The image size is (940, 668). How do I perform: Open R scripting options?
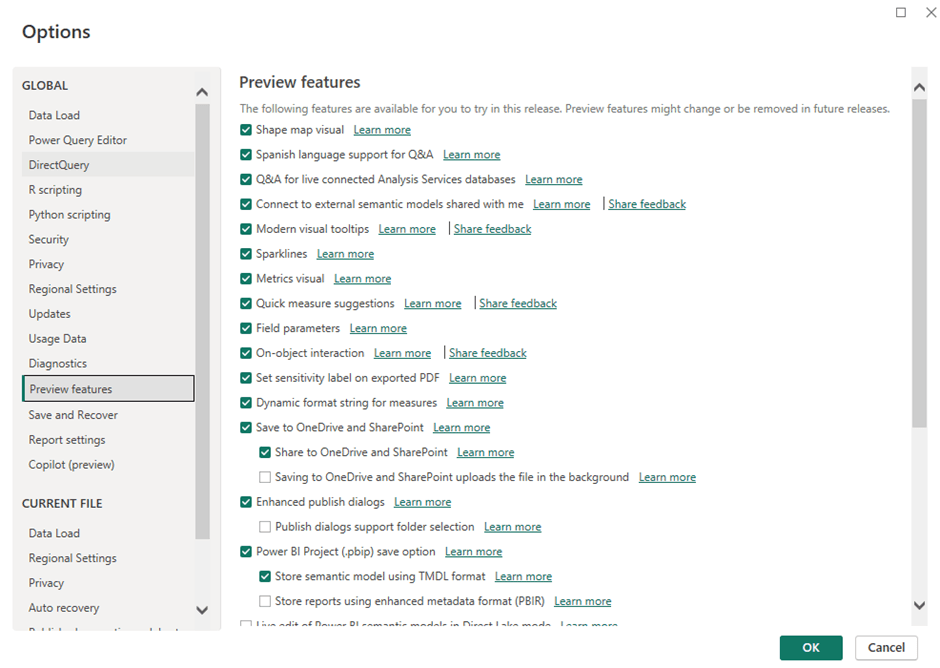point(108,189)
